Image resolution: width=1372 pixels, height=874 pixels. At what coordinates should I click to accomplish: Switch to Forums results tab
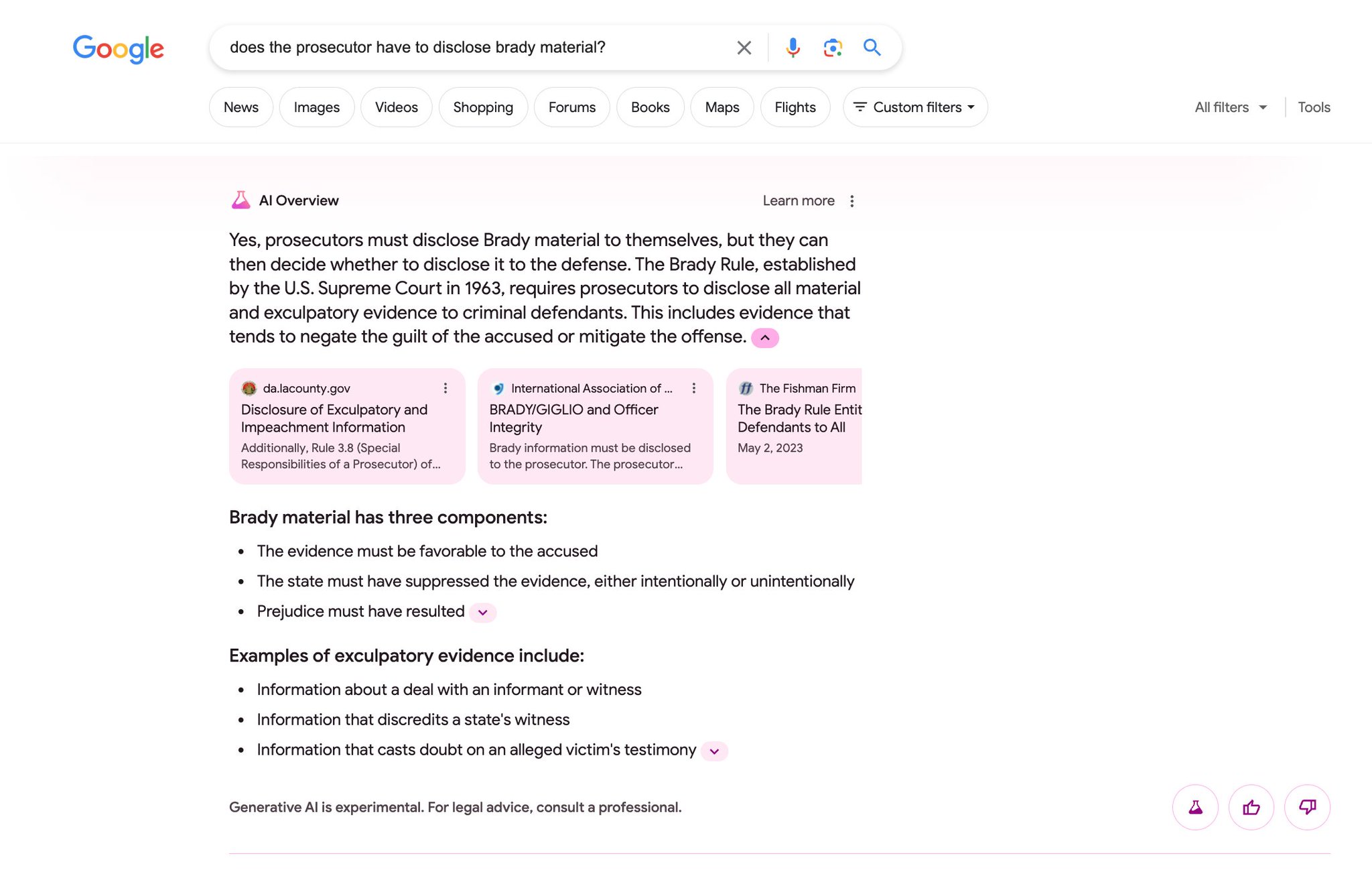(572, 107)
